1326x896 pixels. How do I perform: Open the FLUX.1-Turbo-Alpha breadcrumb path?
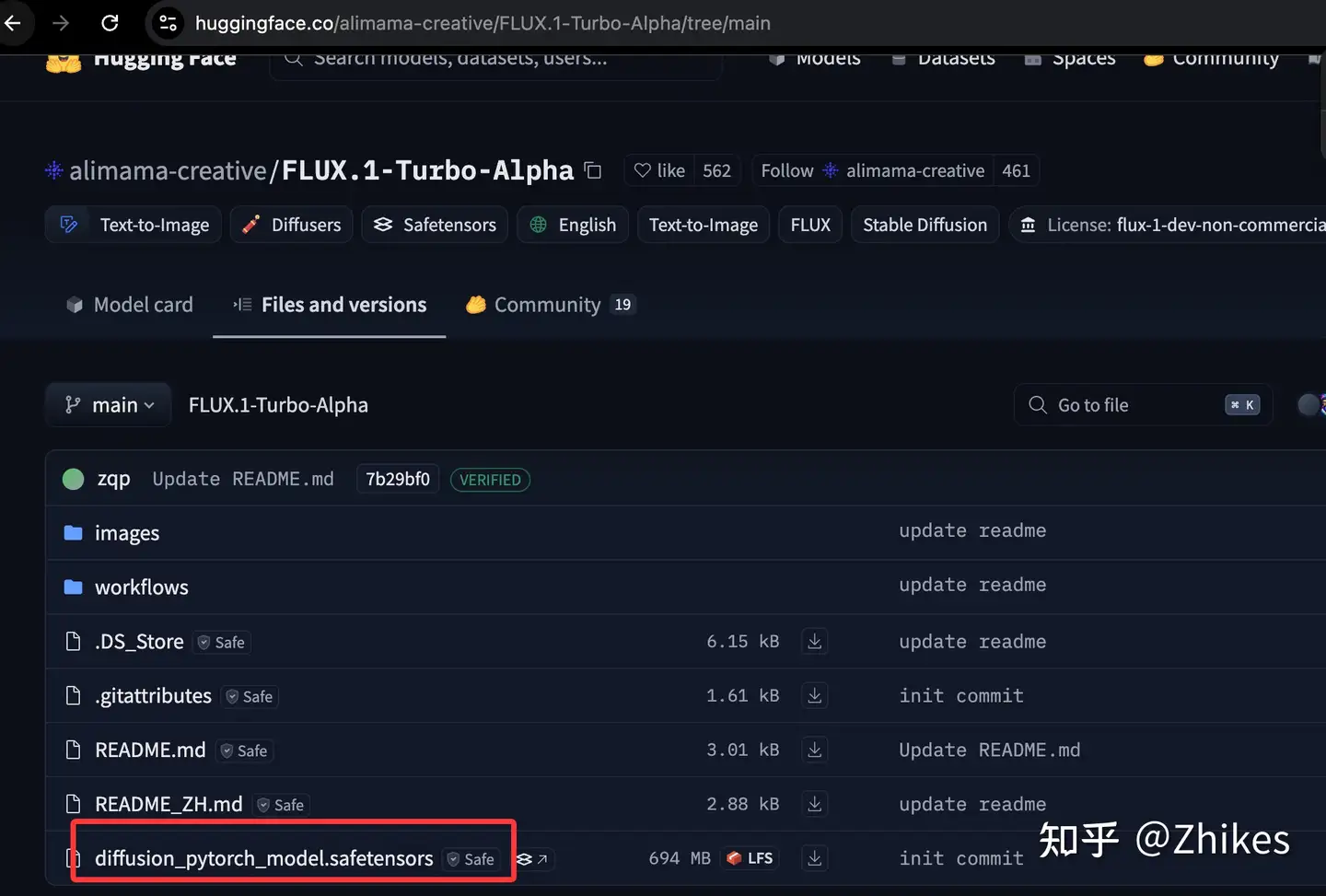pyautogui.click(x=278, y=405)
